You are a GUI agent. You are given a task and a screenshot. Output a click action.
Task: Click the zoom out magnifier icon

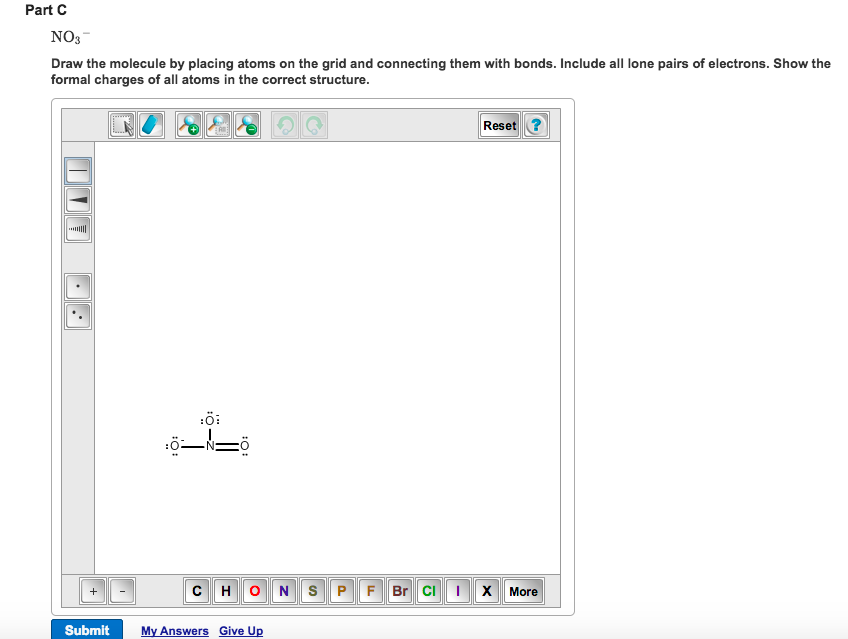coord(246,125)
